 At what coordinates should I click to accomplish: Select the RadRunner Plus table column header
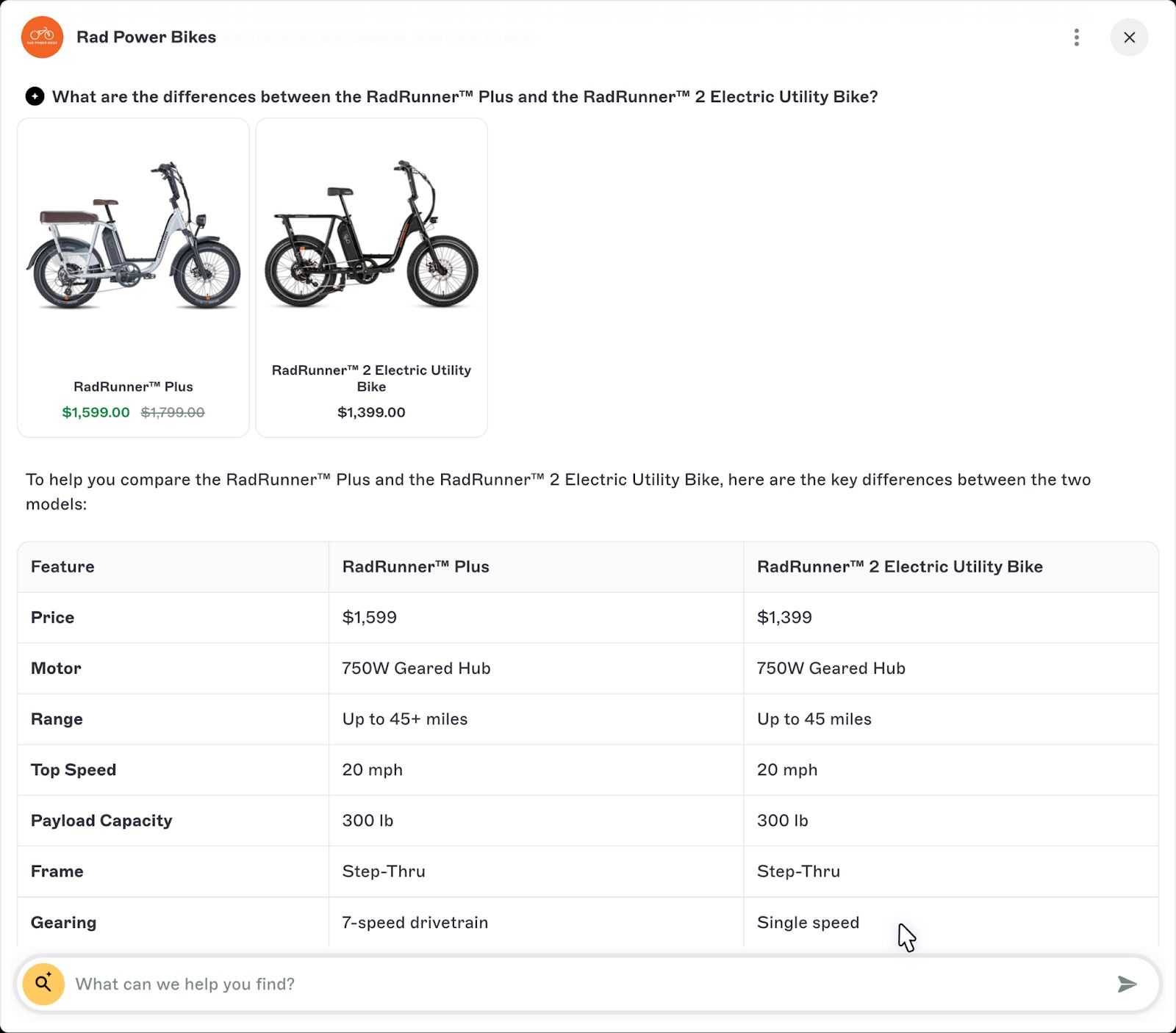click(415, 566)
